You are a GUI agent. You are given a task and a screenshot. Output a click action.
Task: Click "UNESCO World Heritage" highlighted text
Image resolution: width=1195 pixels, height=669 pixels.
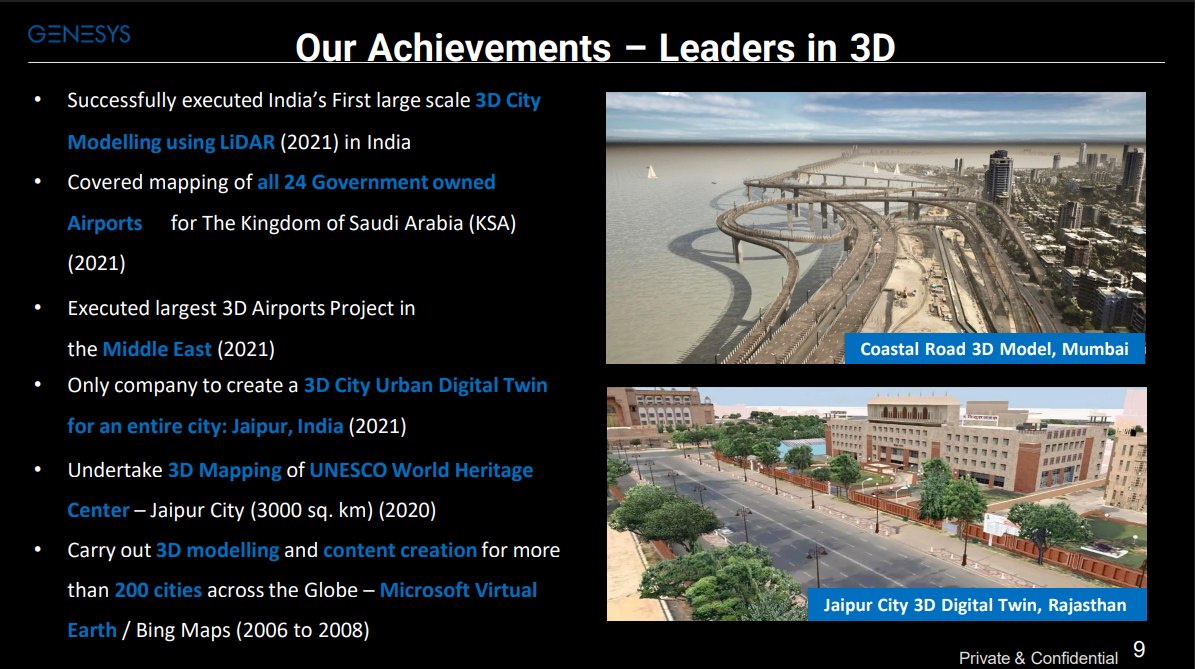[421, 470]
